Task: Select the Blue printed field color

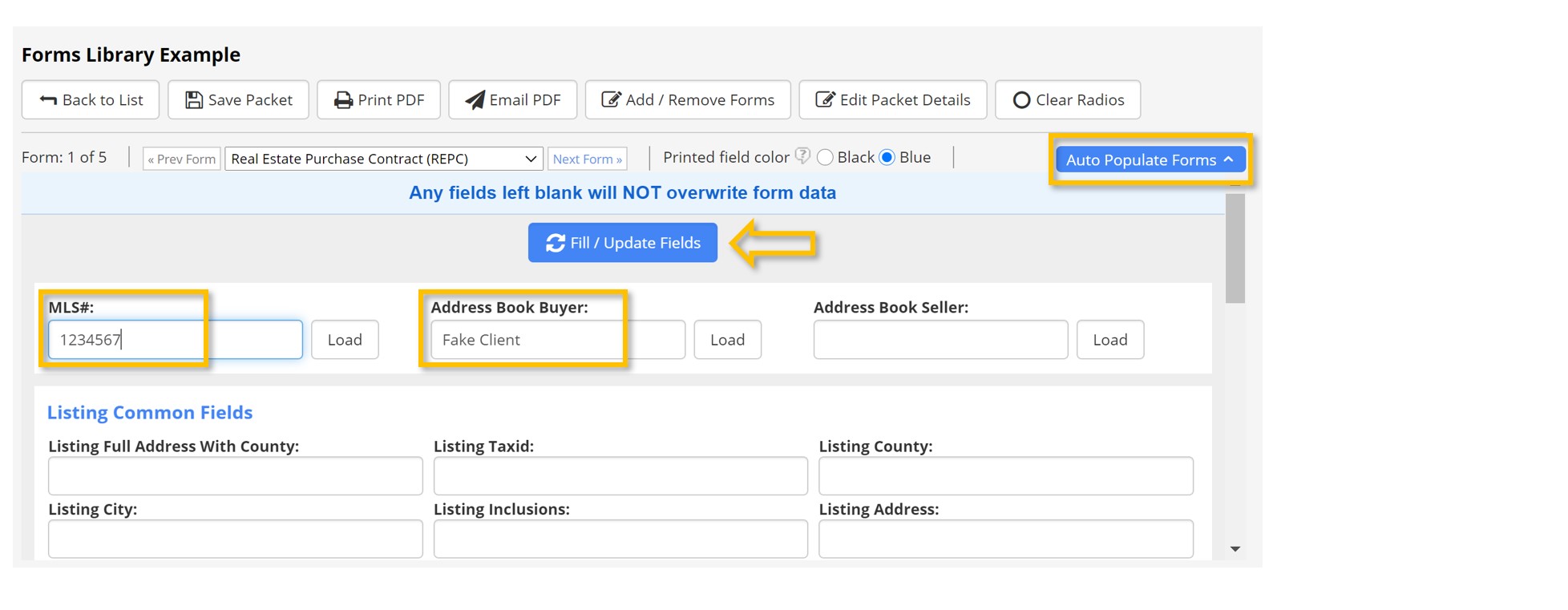Action: tap(887, 158)
